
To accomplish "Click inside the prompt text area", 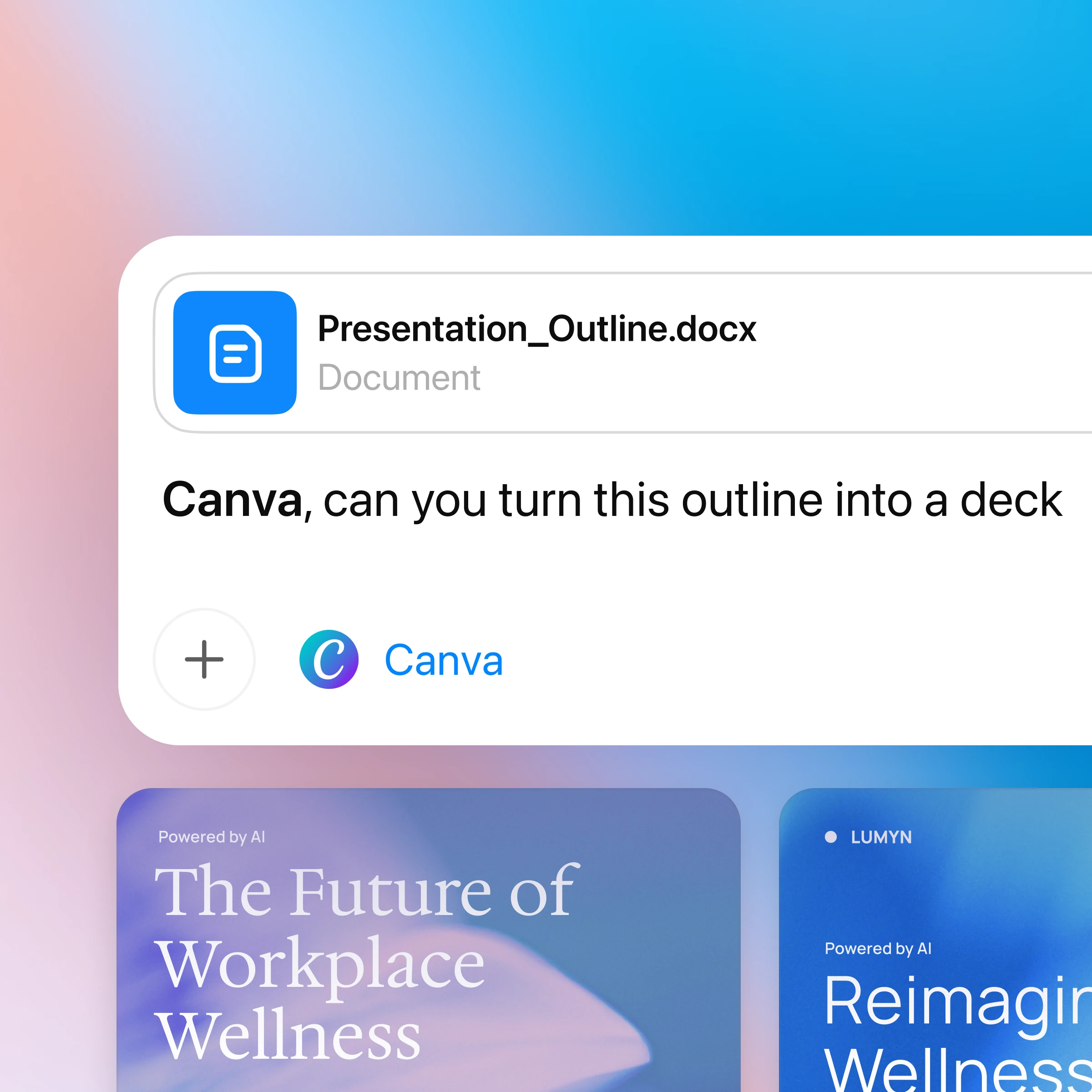I will (x=565, y=497).
